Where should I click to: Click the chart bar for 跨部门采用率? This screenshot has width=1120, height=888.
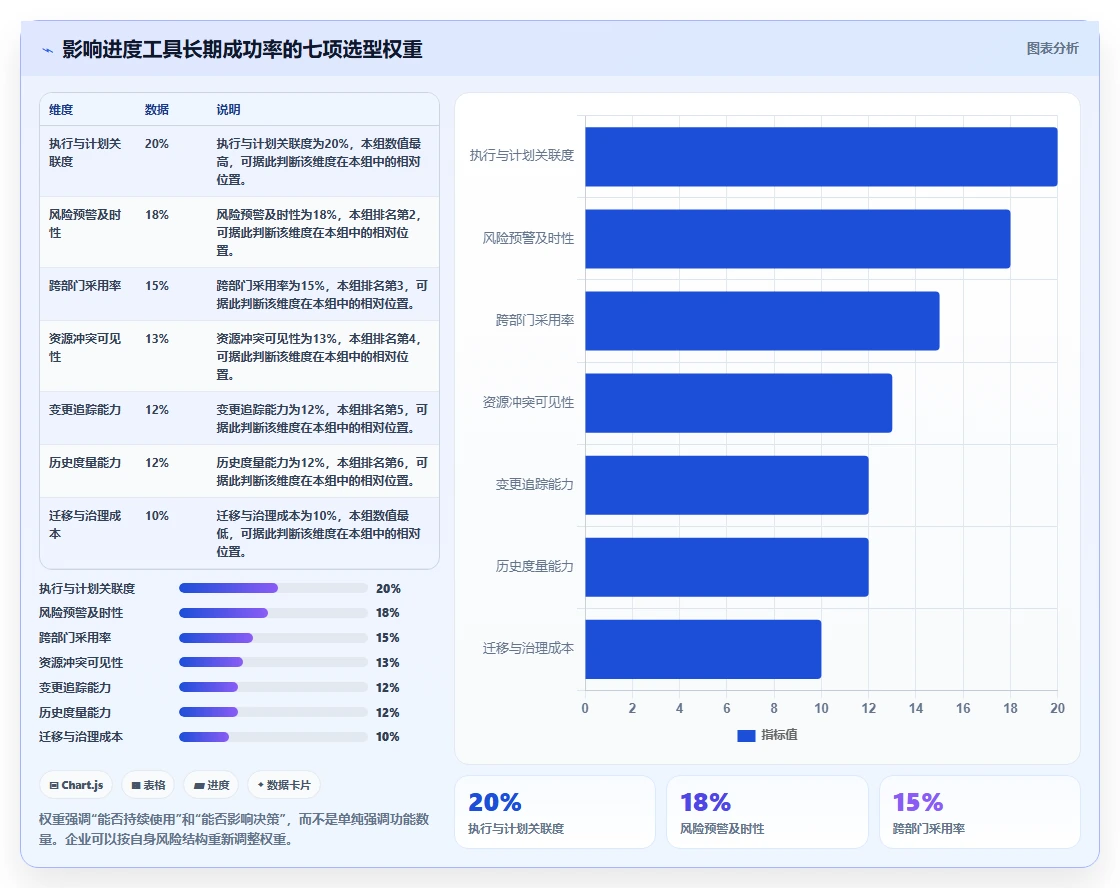click(762, 321)
